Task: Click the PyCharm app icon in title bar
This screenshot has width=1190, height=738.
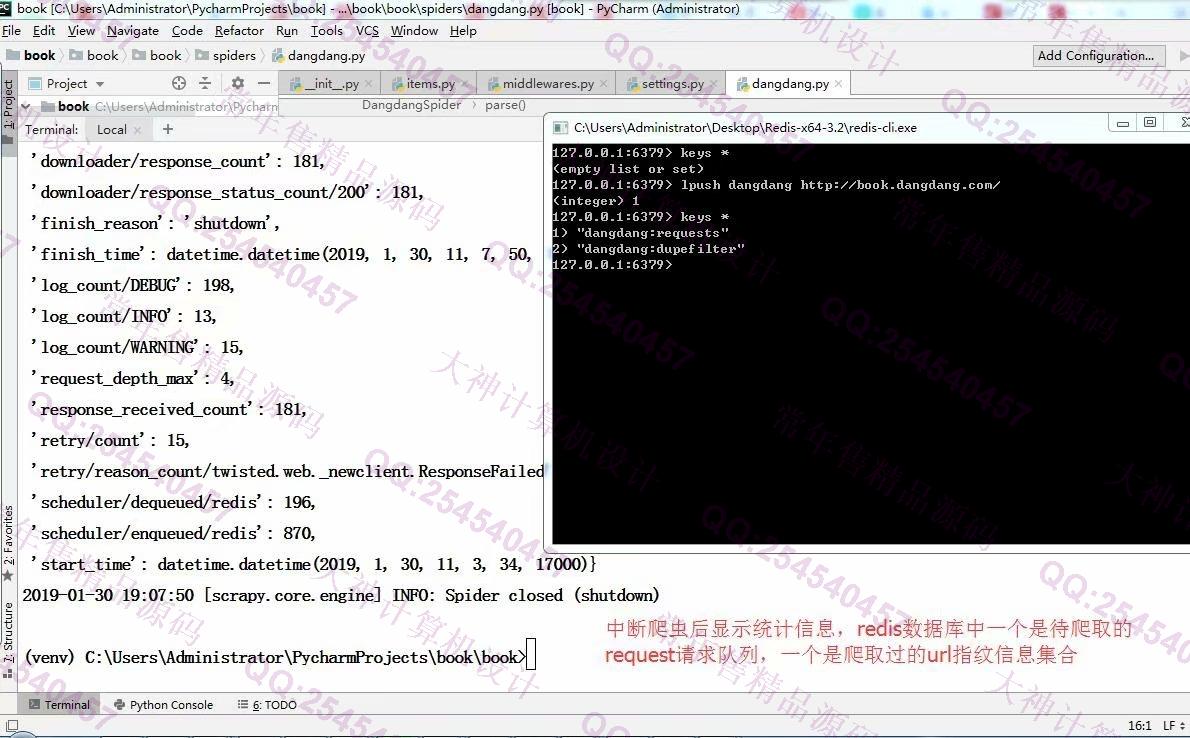Action: click(x=6, y=8)
